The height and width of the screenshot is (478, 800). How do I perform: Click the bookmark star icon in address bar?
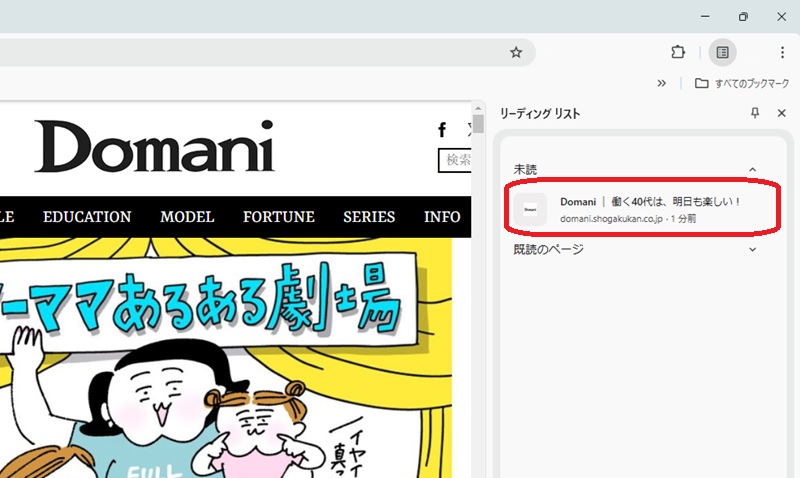coord(516,52)
